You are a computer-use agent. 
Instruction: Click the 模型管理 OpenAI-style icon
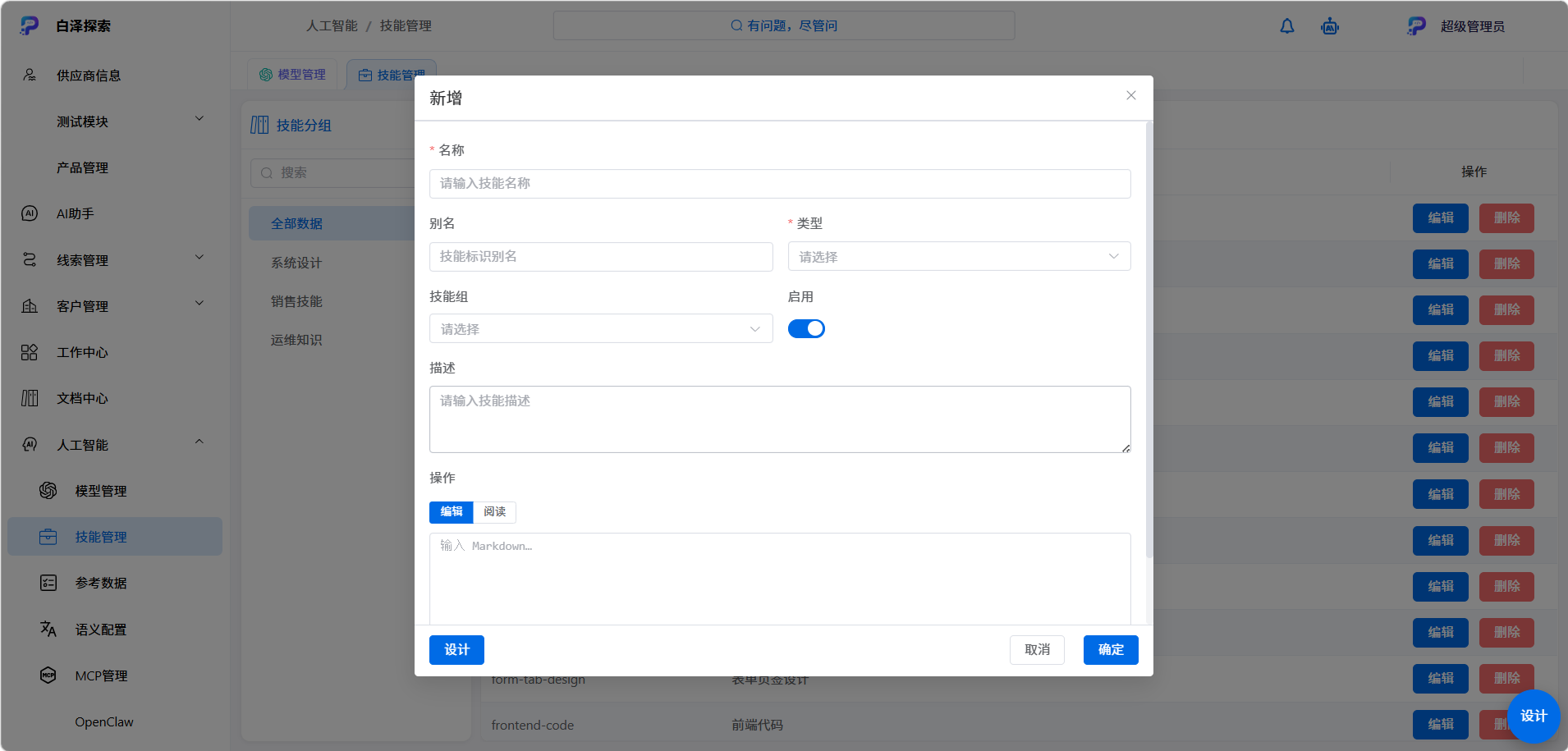tap(48, 490)
